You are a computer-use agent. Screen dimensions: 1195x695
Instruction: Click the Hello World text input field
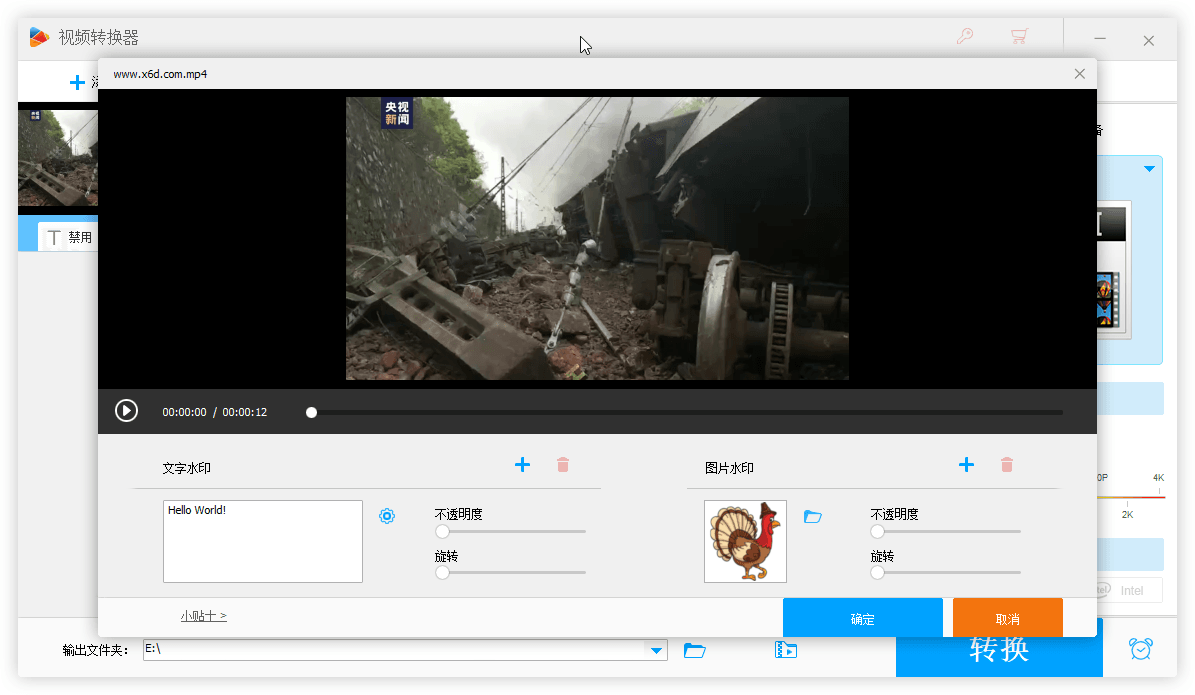pos(262,540)
